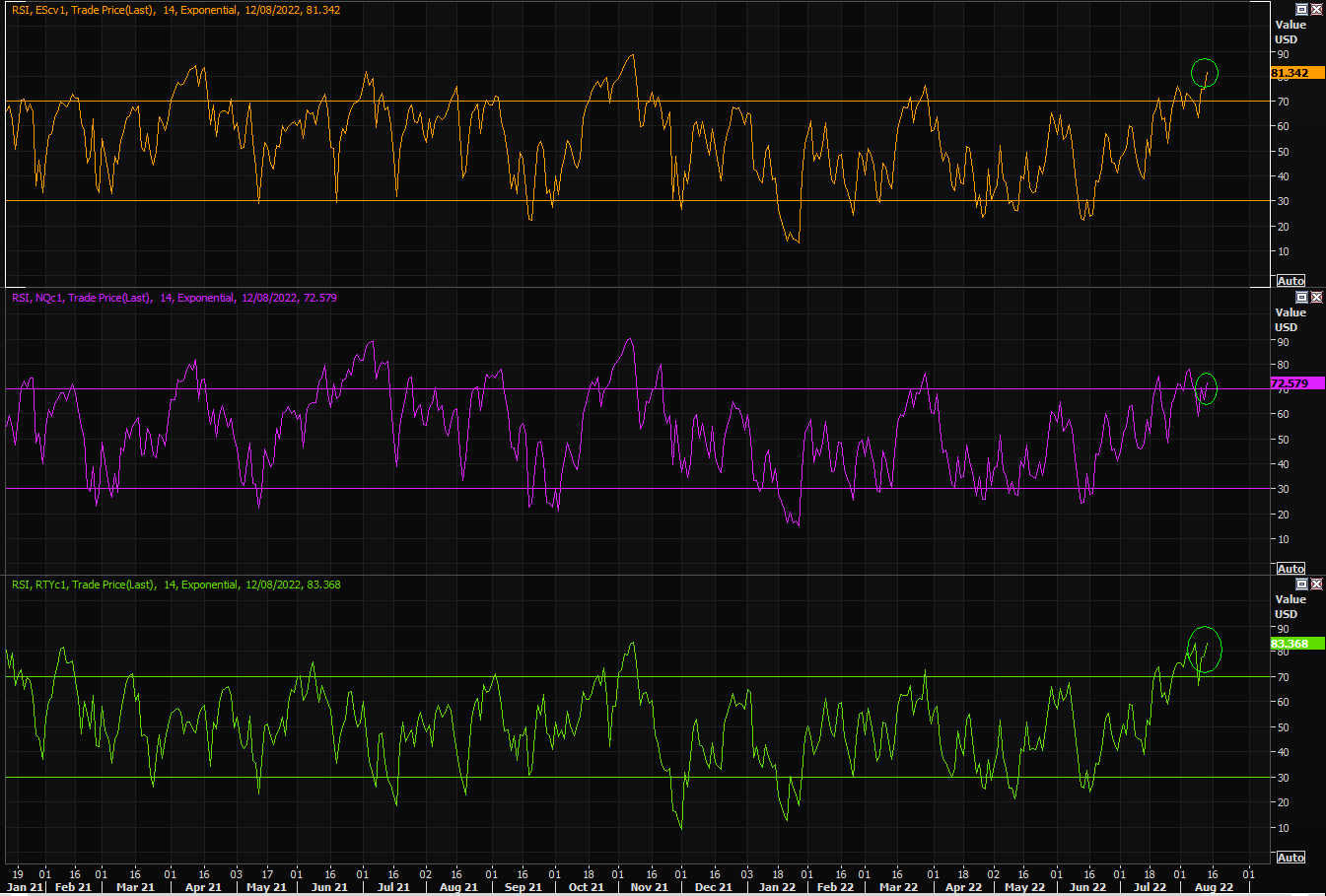Click the orange 81.342 value label

point(1296,73)
